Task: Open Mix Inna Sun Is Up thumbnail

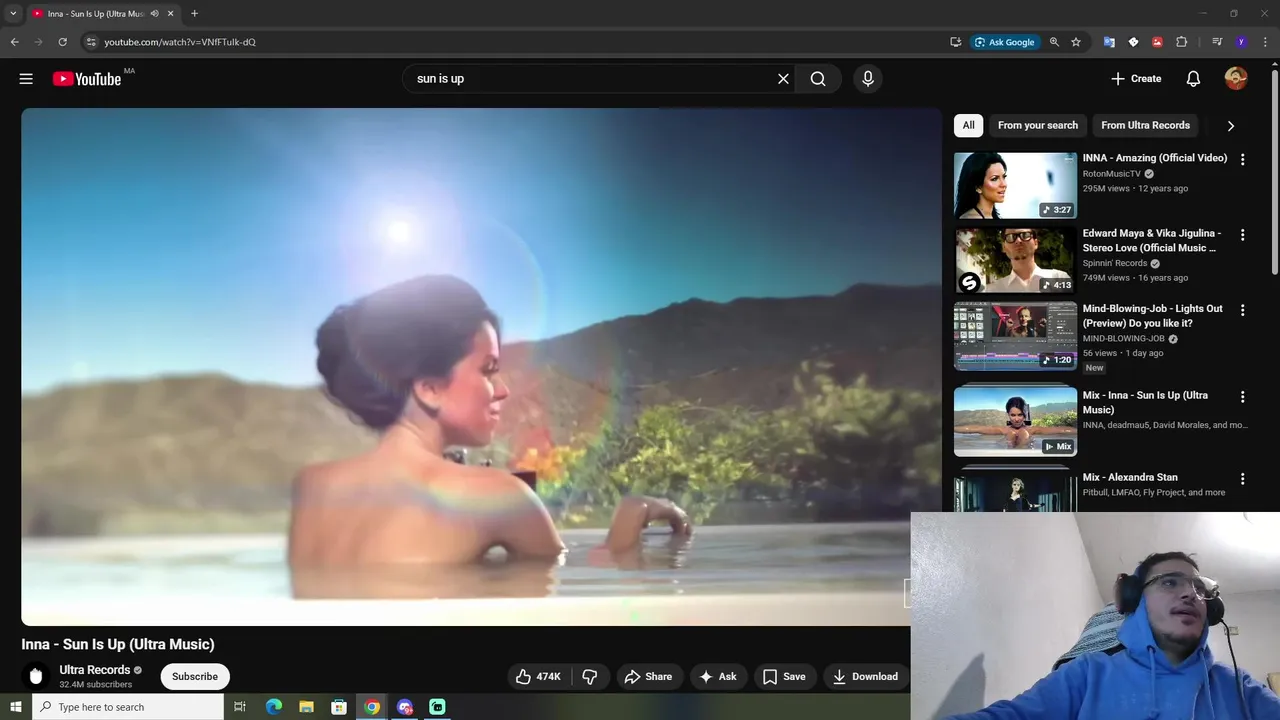Action: 1015,422
